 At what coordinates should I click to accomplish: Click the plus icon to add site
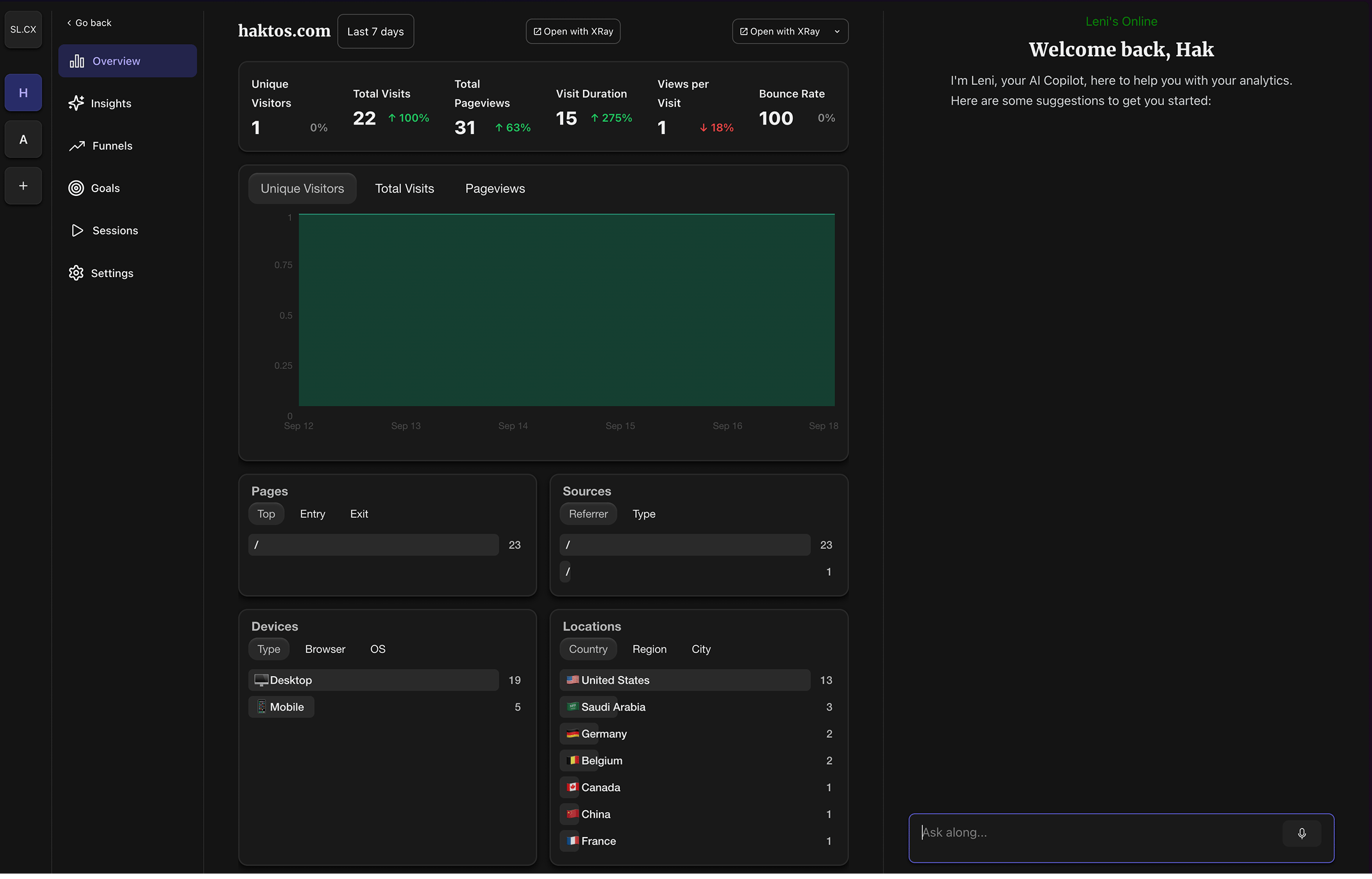pos(24,186)
